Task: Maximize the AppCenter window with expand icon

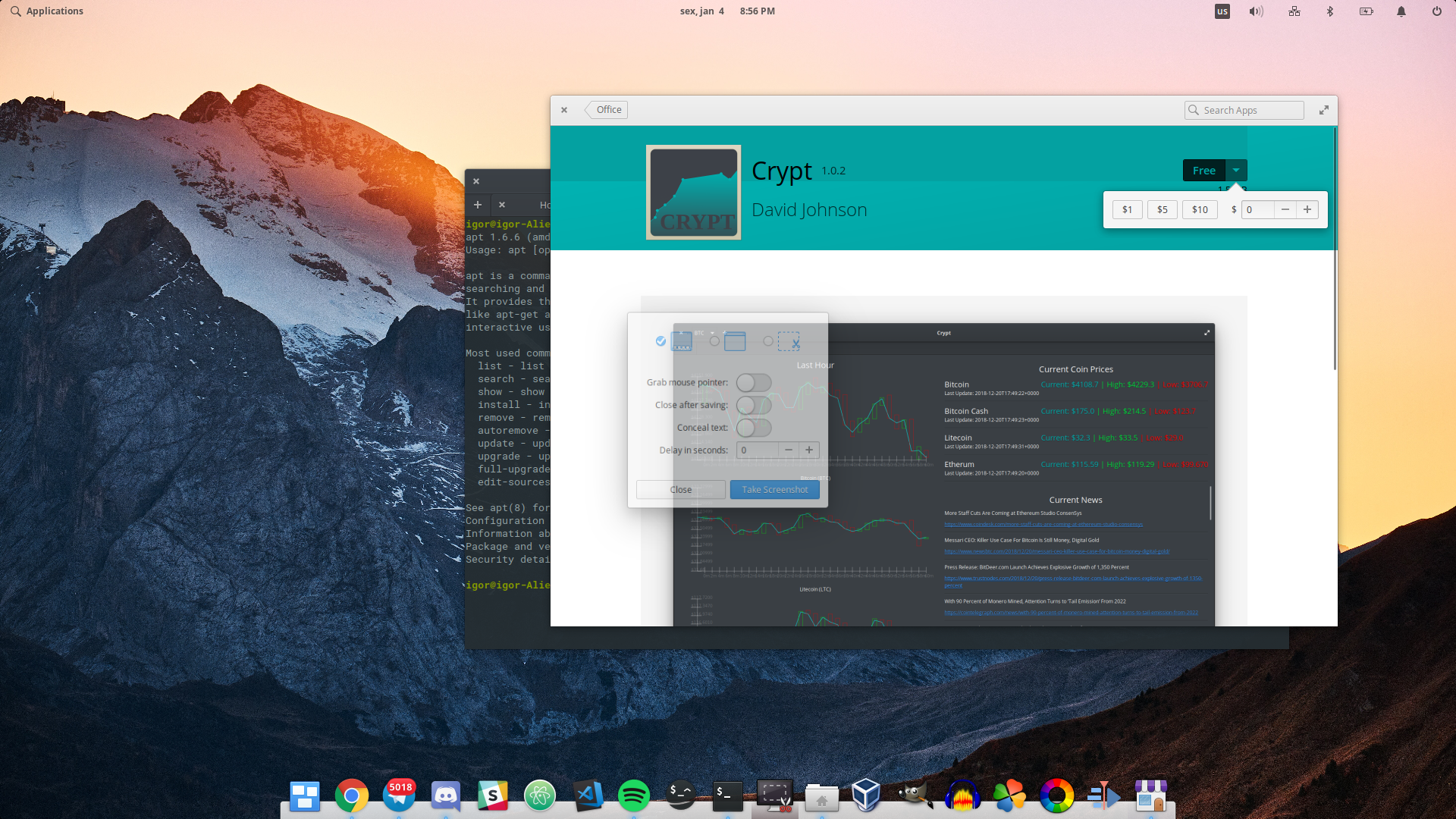Action: 1323,110
